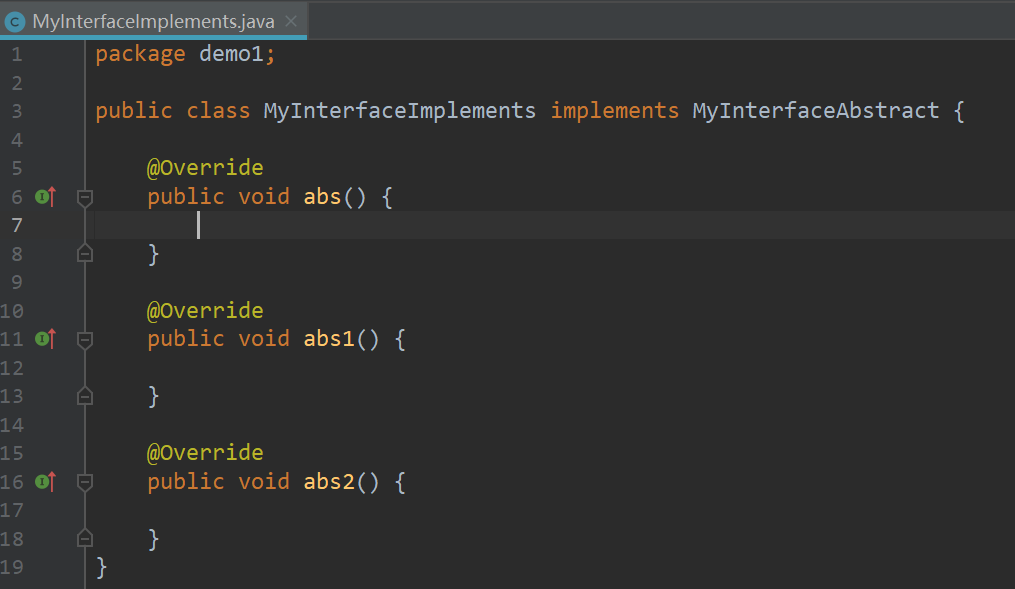Click the 'implements' keyword

click(x=614, y=111)
